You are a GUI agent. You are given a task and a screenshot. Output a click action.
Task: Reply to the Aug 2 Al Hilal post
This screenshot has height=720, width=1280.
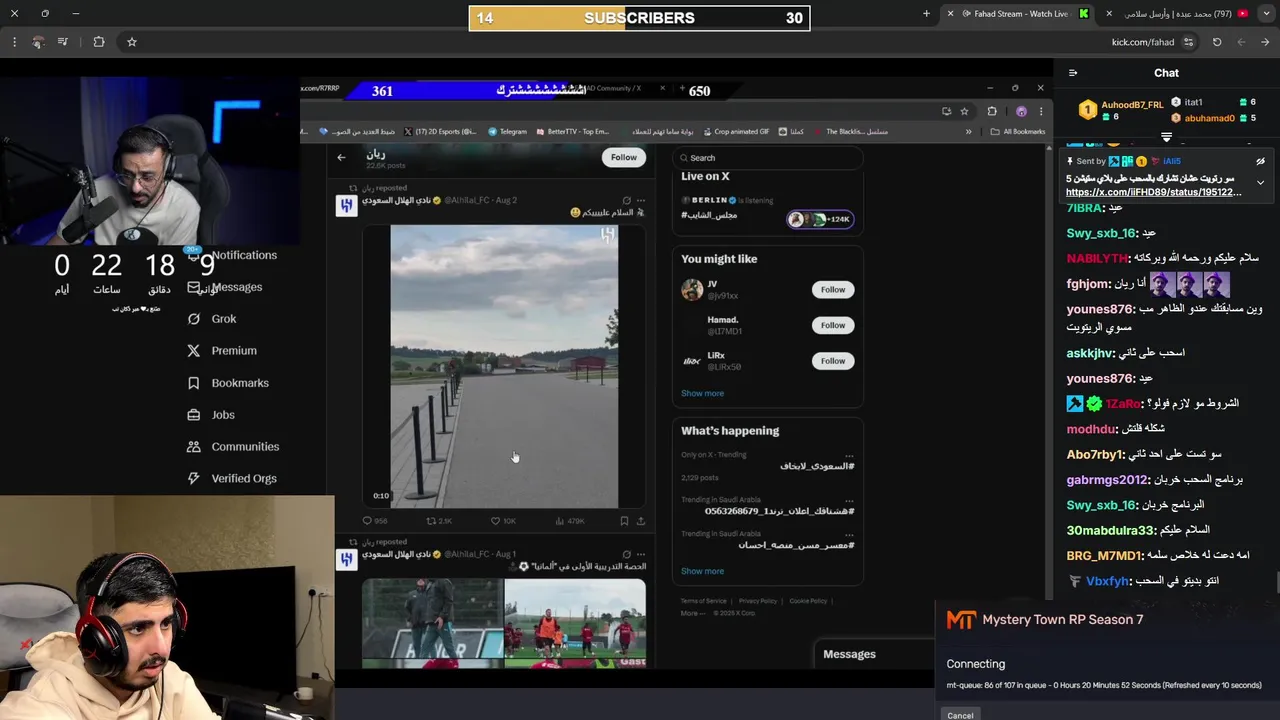point(374,521)
